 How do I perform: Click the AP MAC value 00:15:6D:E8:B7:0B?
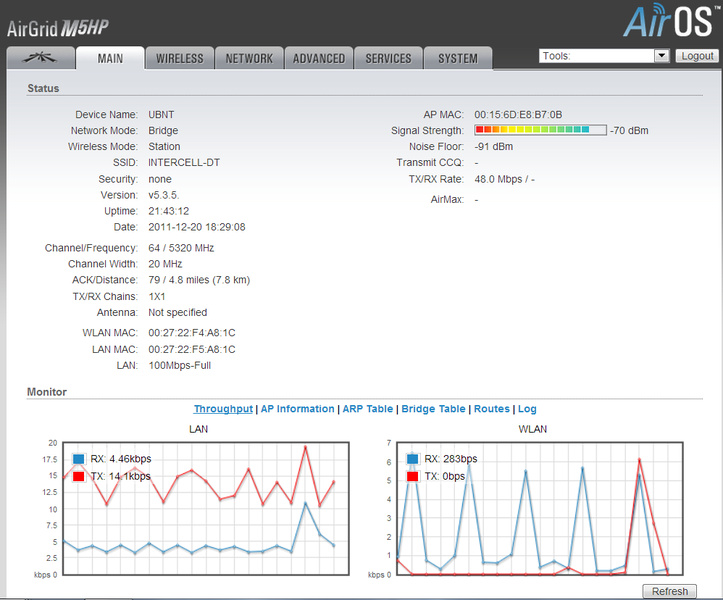[x=518, y=114]
